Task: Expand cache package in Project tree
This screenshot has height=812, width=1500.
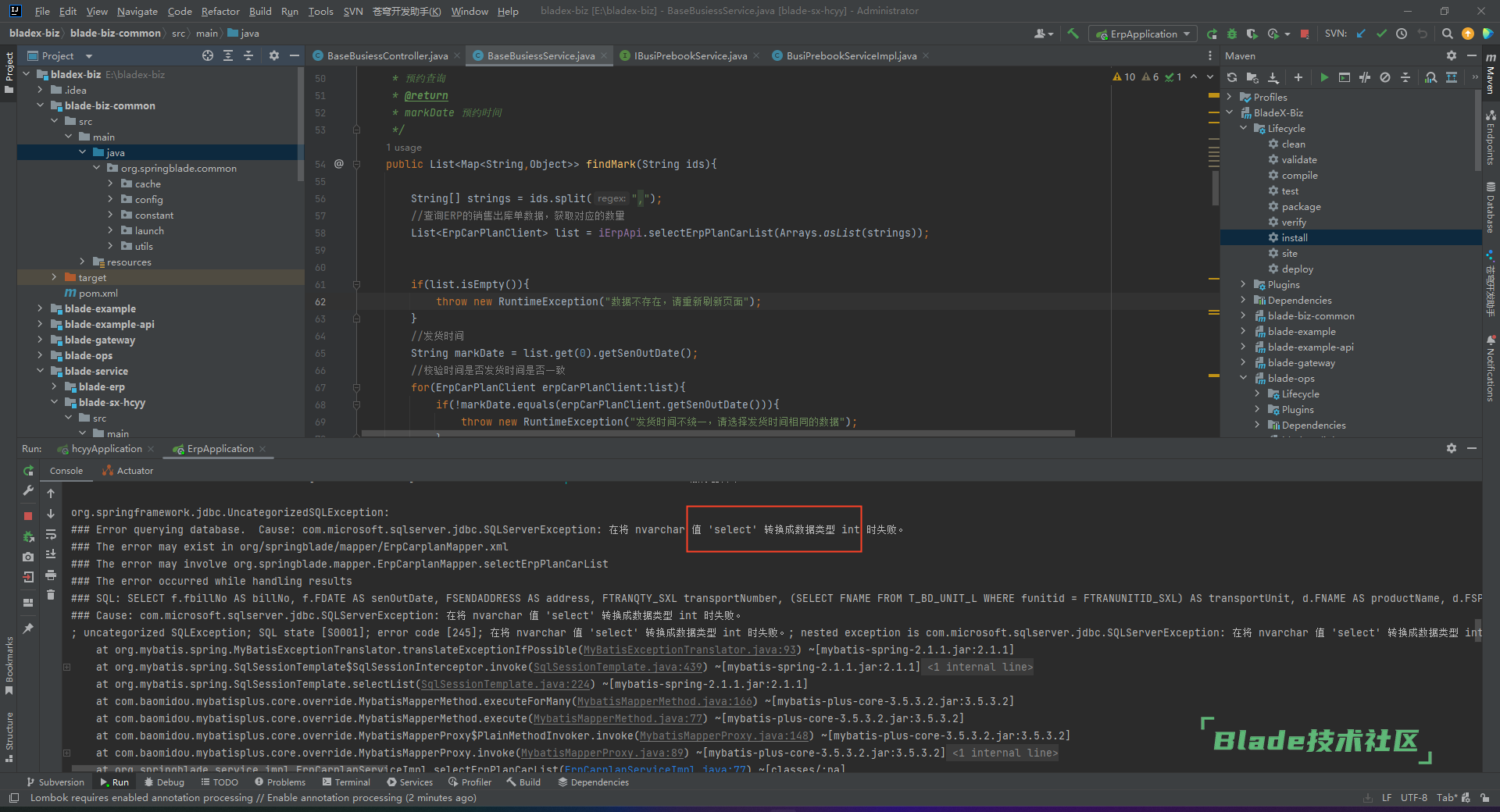Action: pyautogui.click(x=110, y=183)
